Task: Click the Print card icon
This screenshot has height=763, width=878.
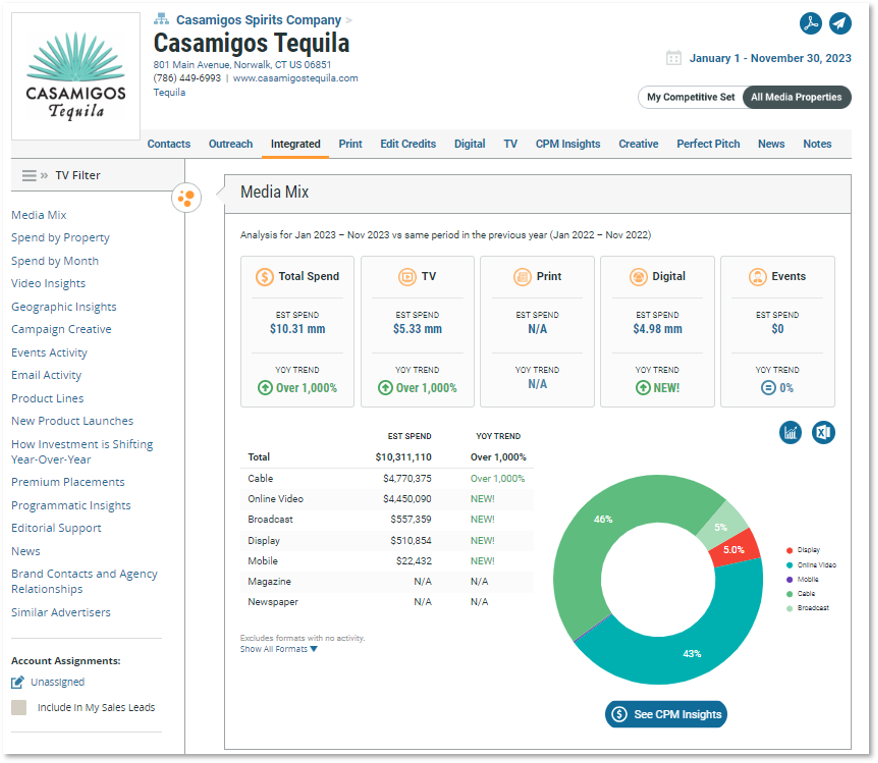Action: [x=522, y=277]
